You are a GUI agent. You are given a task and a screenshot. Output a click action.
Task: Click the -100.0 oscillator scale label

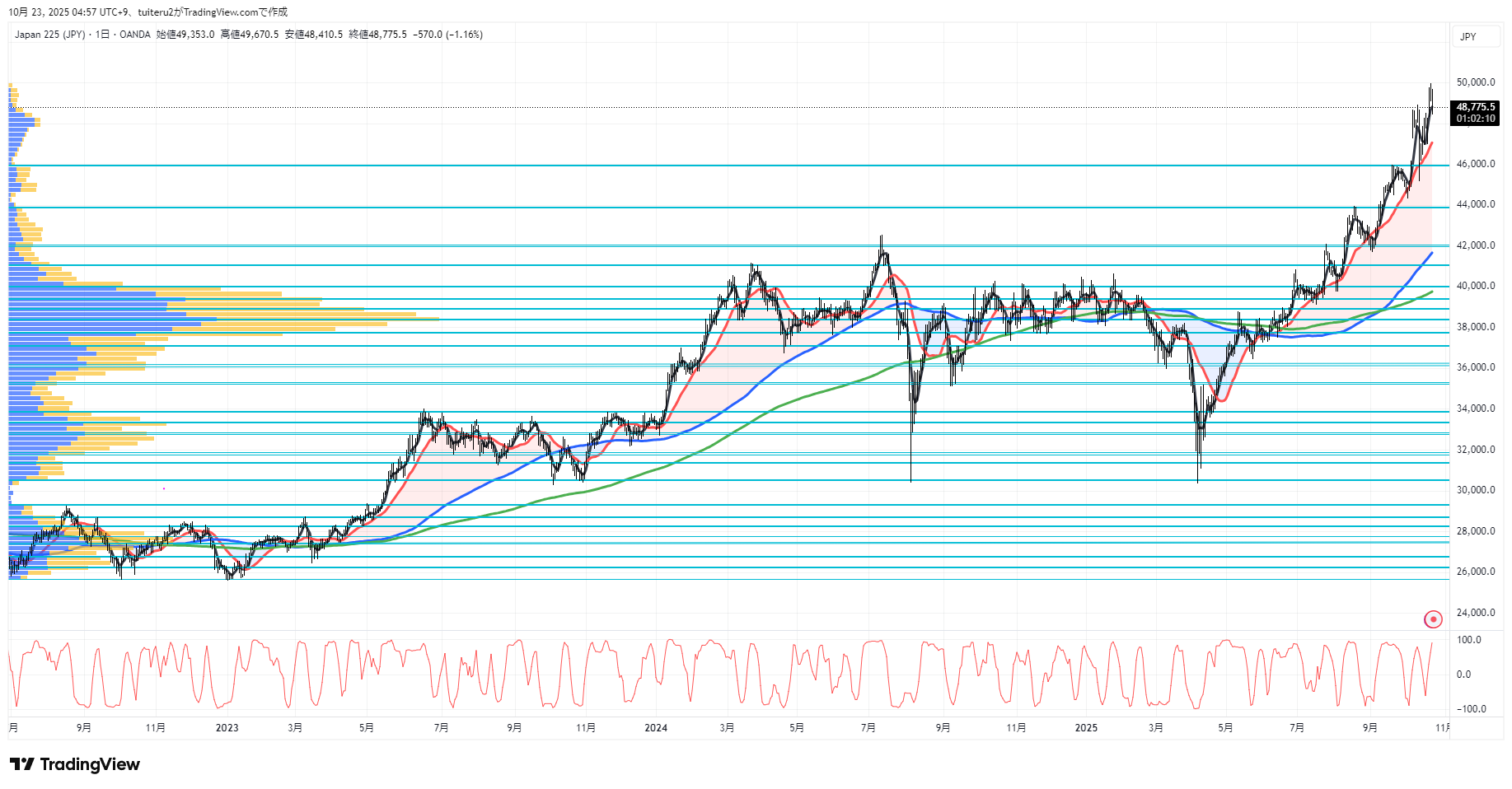1471,709
